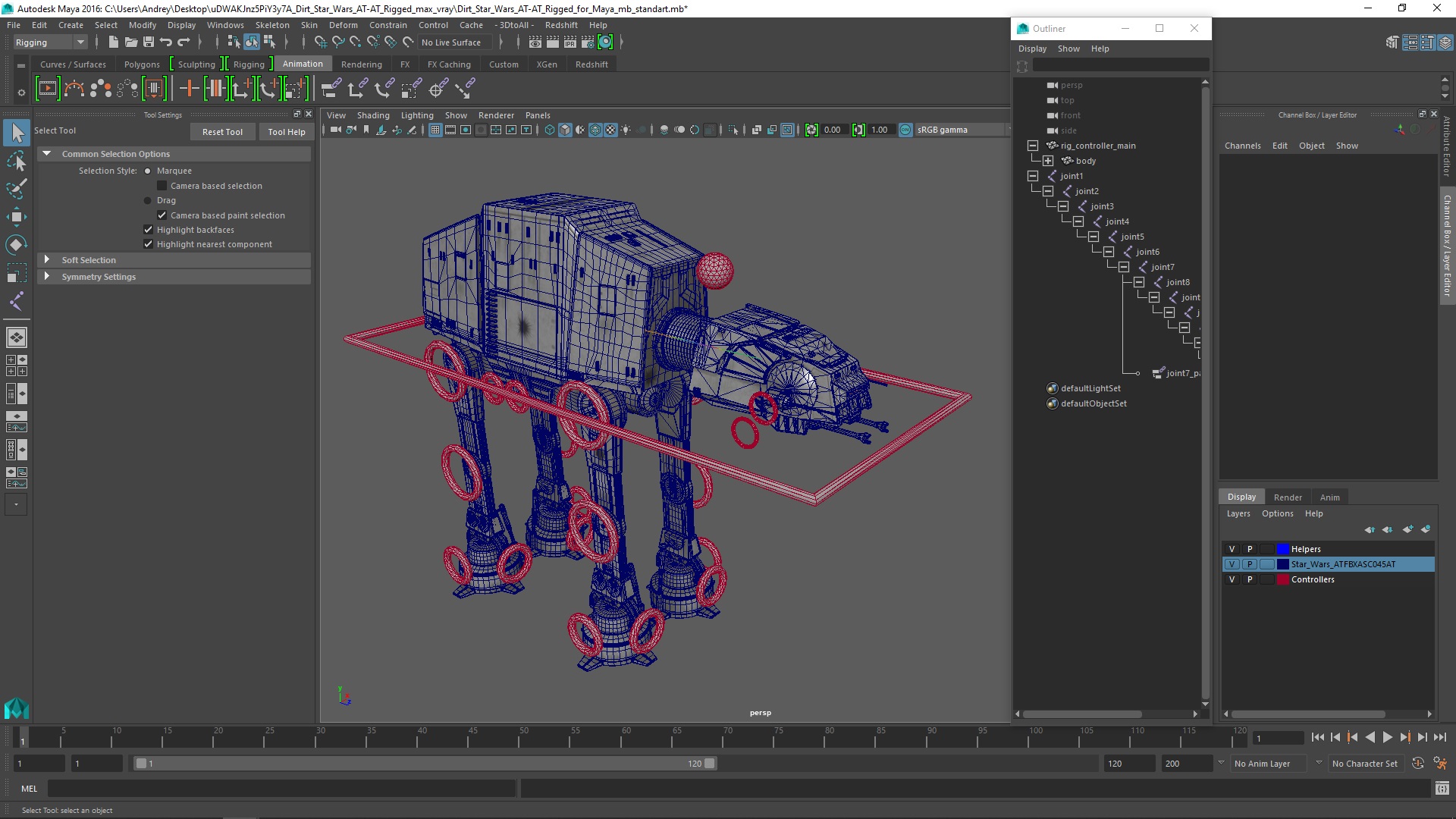Play animation forwards
Viewport: 1456px width, 819px height.
click(1387, 737)
